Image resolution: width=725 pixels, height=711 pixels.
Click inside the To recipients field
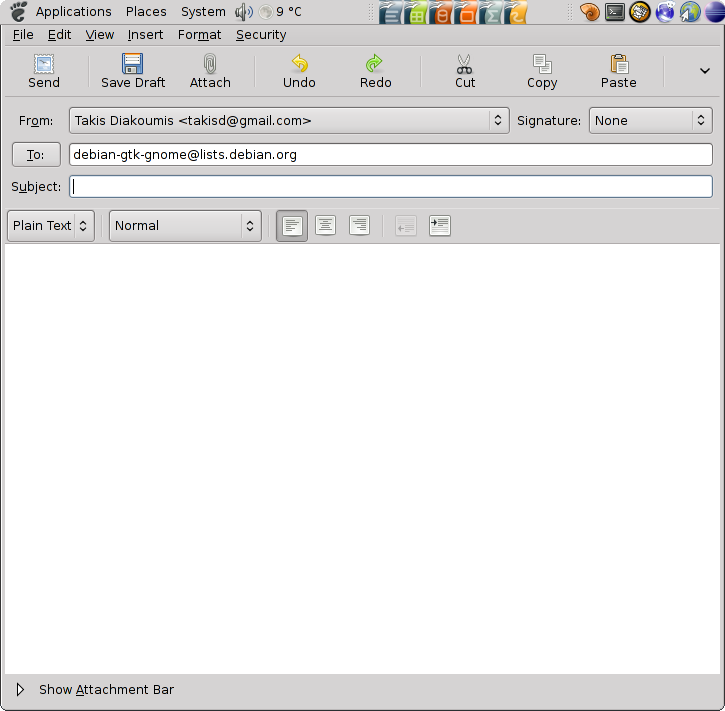(x=391, y=154)
